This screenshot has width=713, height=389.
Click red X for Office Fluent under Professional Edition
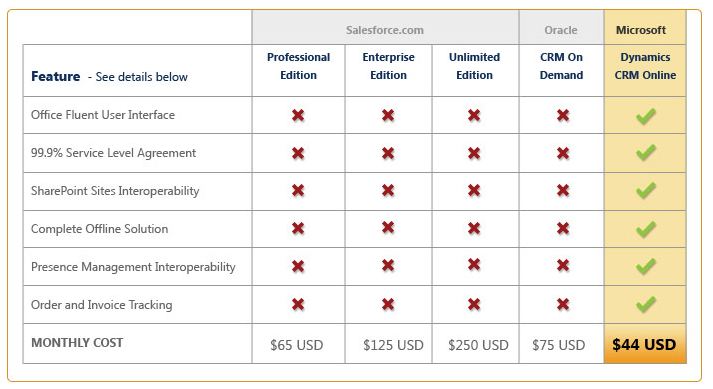point(298,115)
